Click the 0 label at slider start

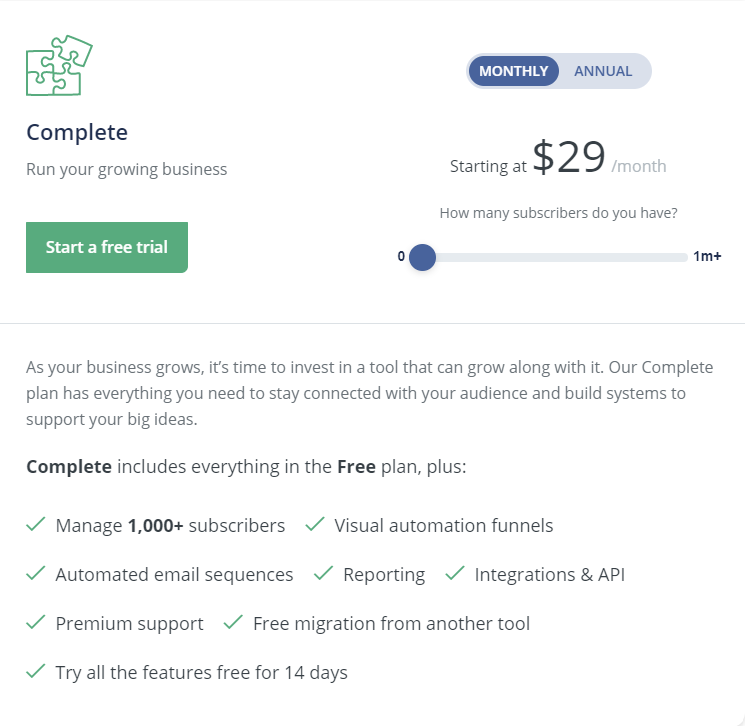(401, 256)
